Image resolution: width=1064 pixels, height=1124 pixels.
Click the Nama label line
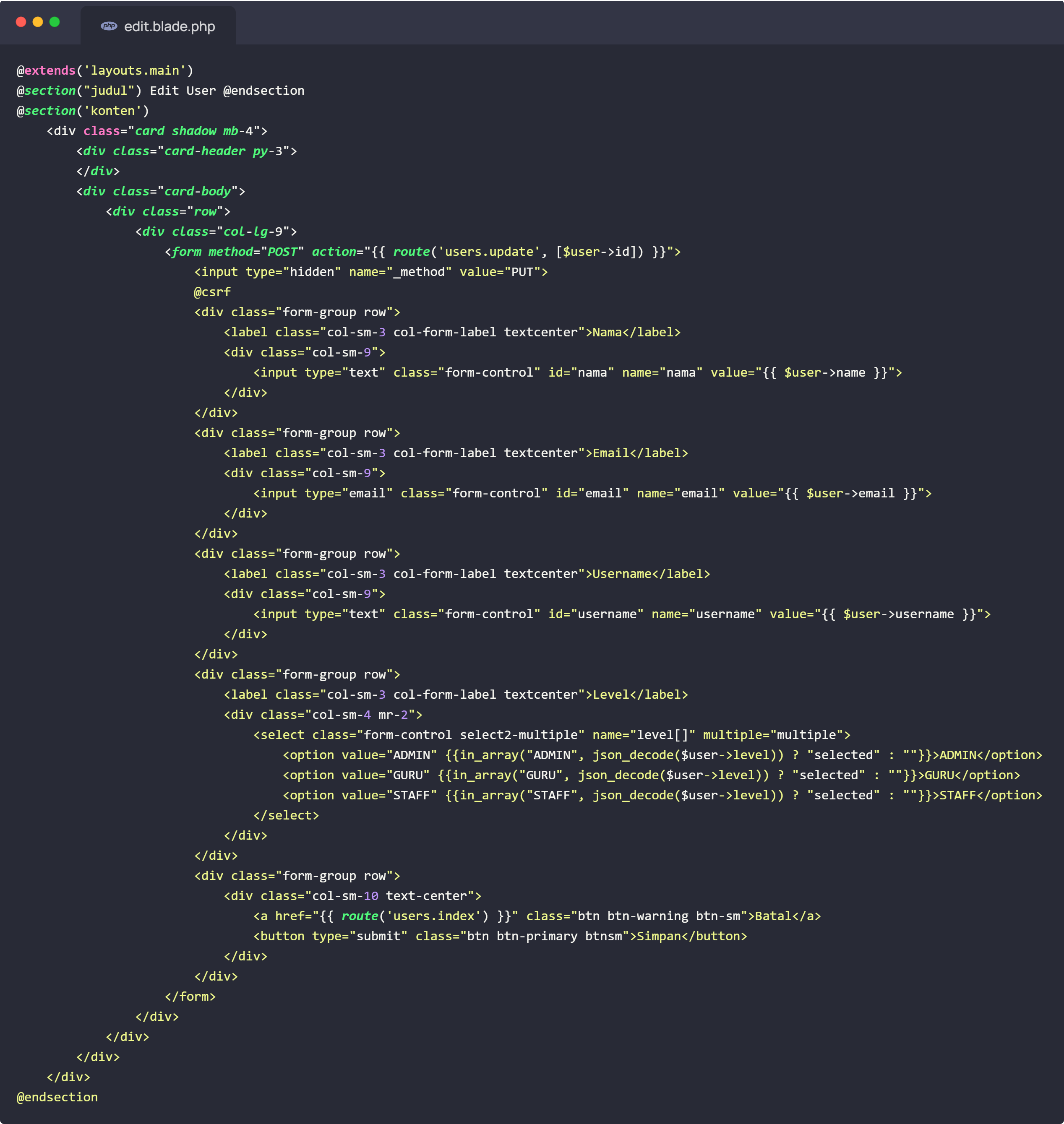click(x=451, y=332)
